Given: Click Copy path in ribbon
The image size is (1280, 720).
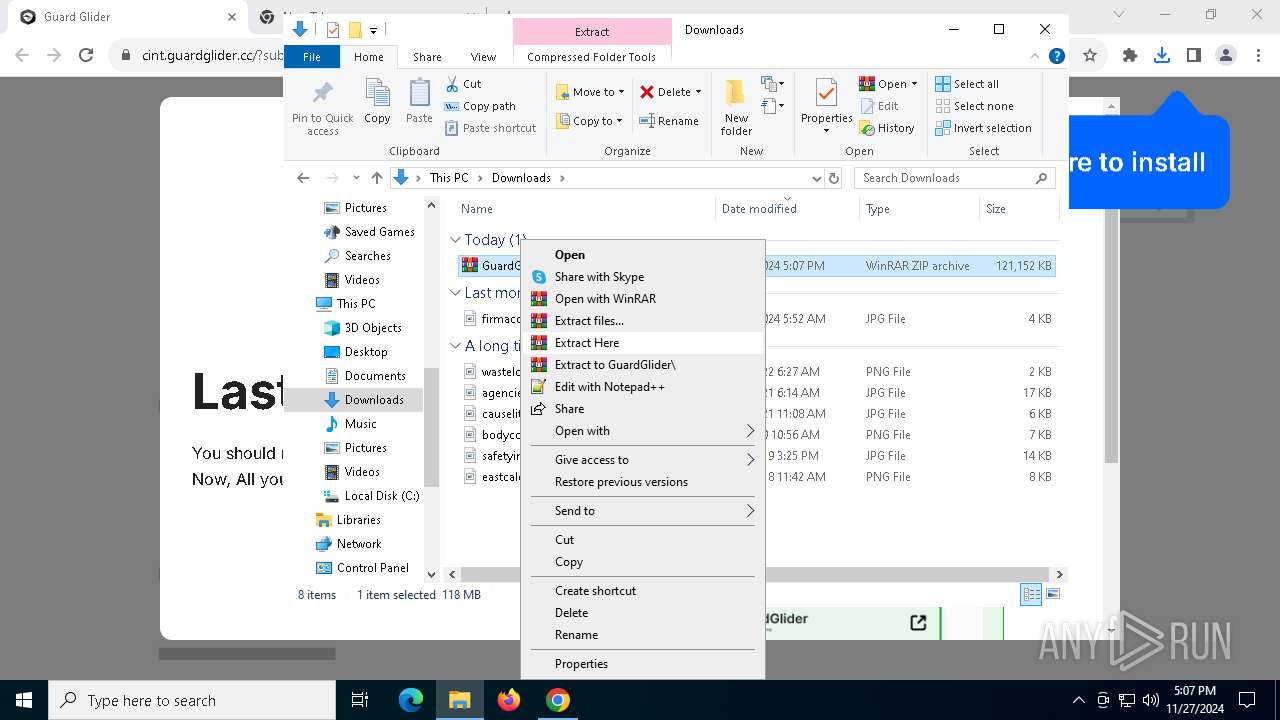Looking at the screenshot, I should point(480,106).
